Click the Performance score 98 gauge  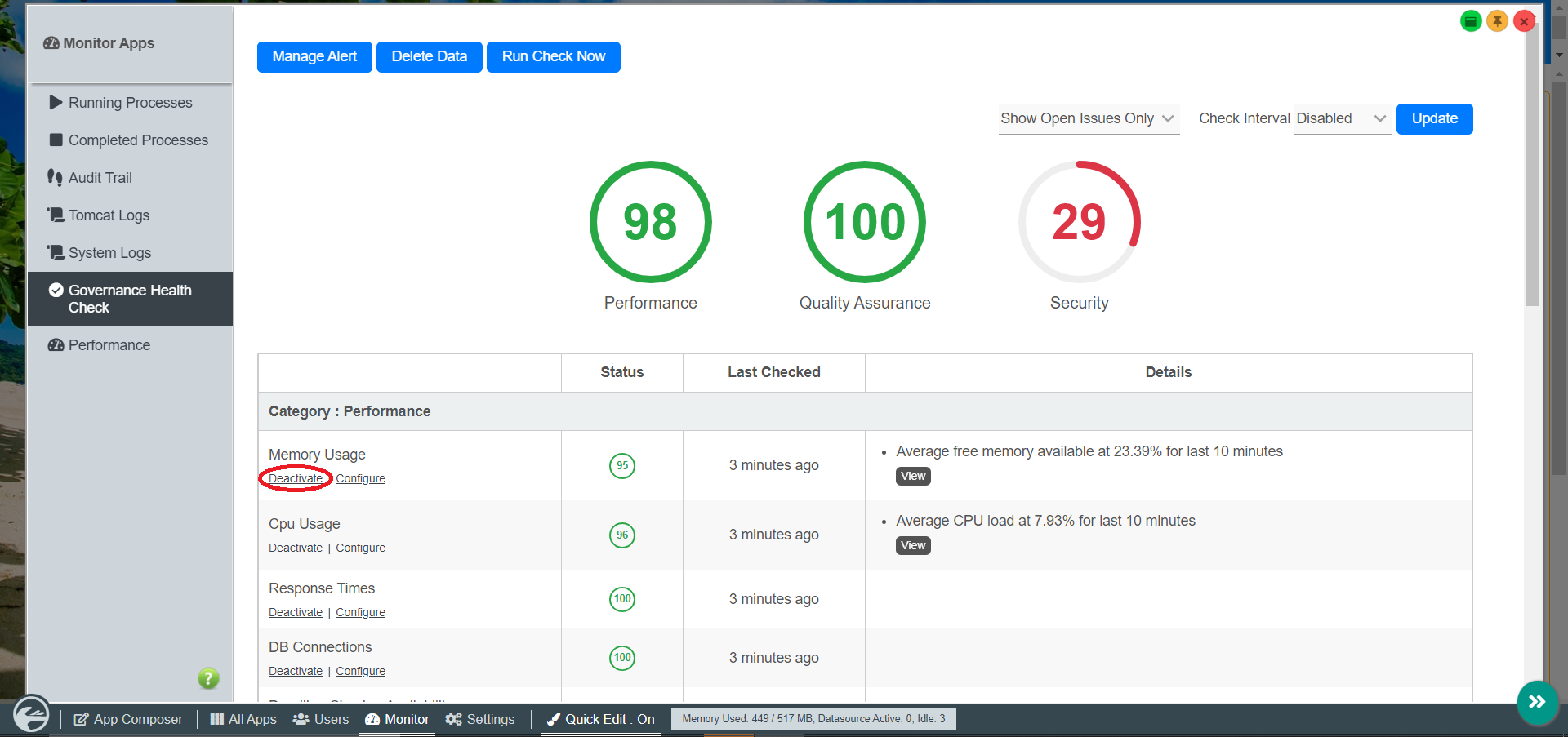point(650,222)
